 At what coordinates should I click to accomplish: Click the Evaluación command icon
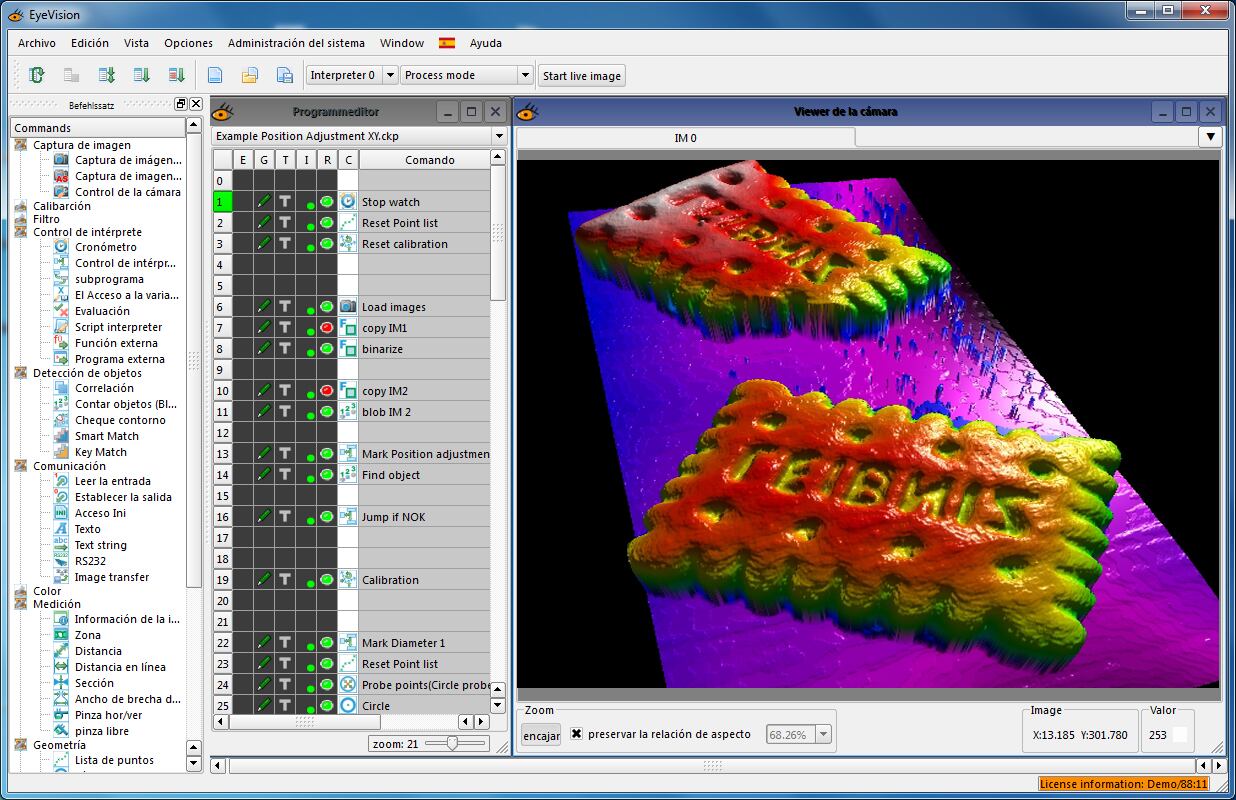click(x=61, y=311)
